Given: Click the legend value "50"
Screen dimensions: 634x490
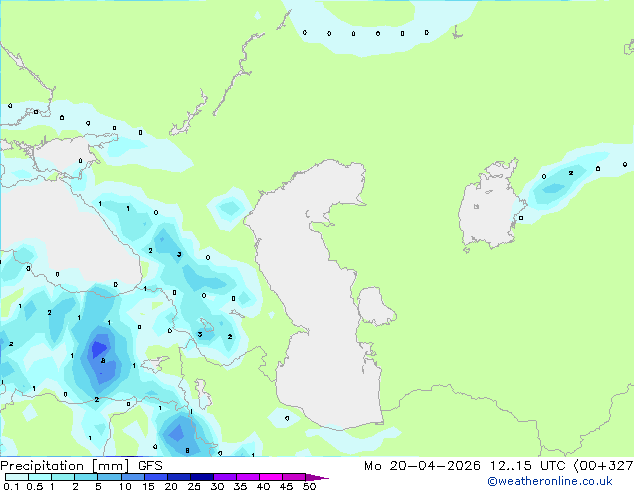Looking at the screenshot, I should pos(310,486).
